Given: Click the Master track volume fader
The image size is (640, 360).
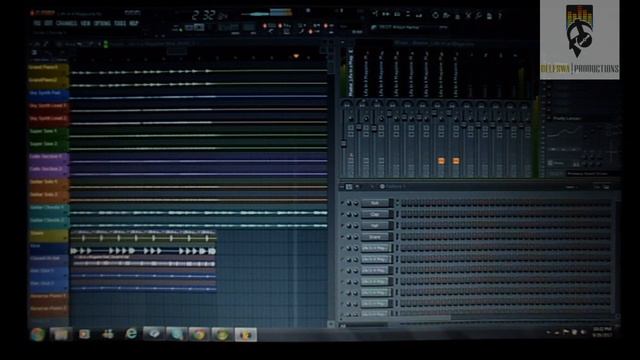Looking at the screenshot, I should (x=344, y=143).
